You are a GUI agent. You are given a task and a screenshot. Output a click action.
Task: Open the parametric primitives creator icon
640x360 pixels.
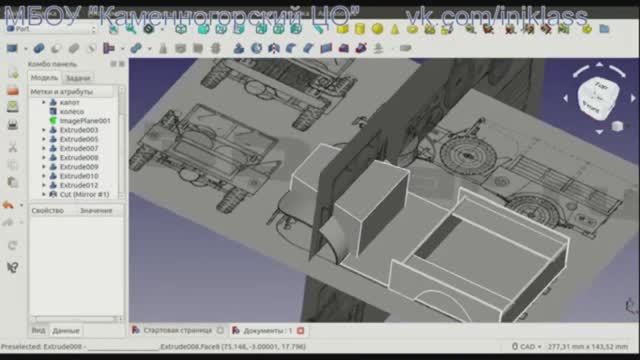click(x=429, y=29)
